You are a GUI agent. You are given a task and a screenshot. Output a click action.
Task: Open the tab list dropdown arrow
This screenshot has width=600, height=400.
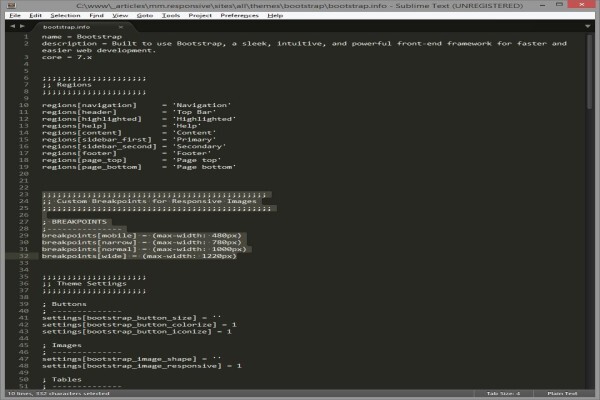click(587, 26)
